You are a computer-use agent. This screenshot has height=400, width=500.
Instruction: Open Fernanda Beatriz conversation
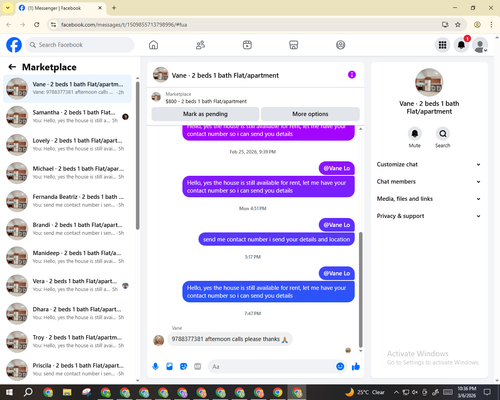tap(67, 201)
